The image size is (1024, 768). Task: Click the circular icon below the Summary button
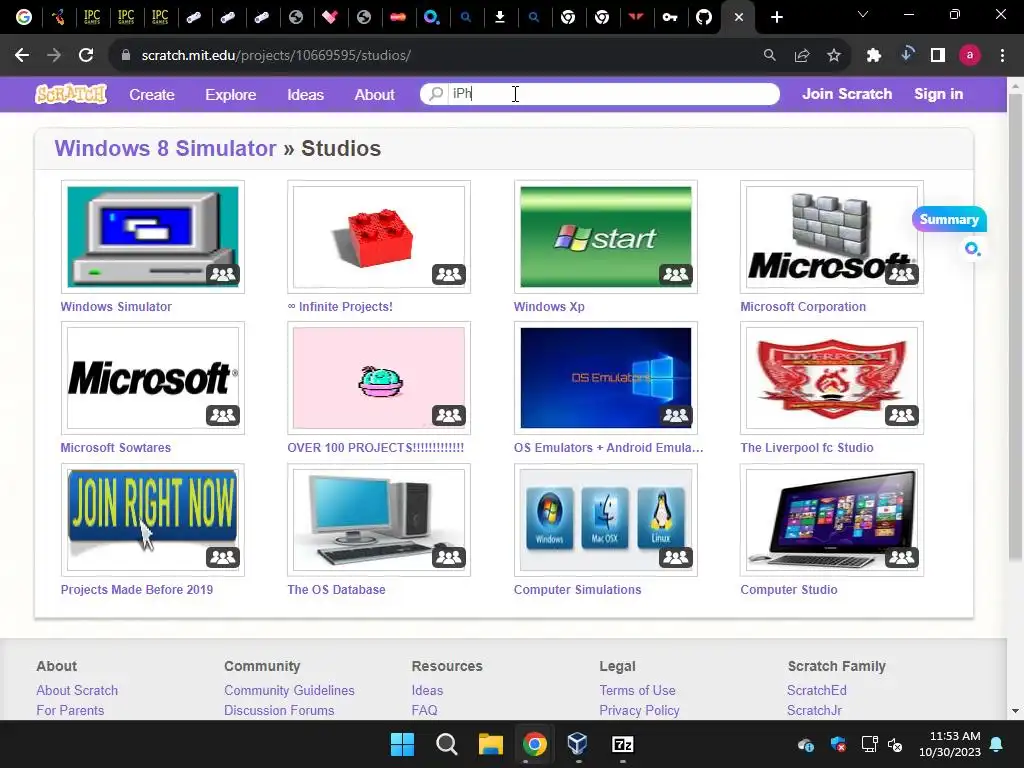pyautogui.click(x=972, y=249)
